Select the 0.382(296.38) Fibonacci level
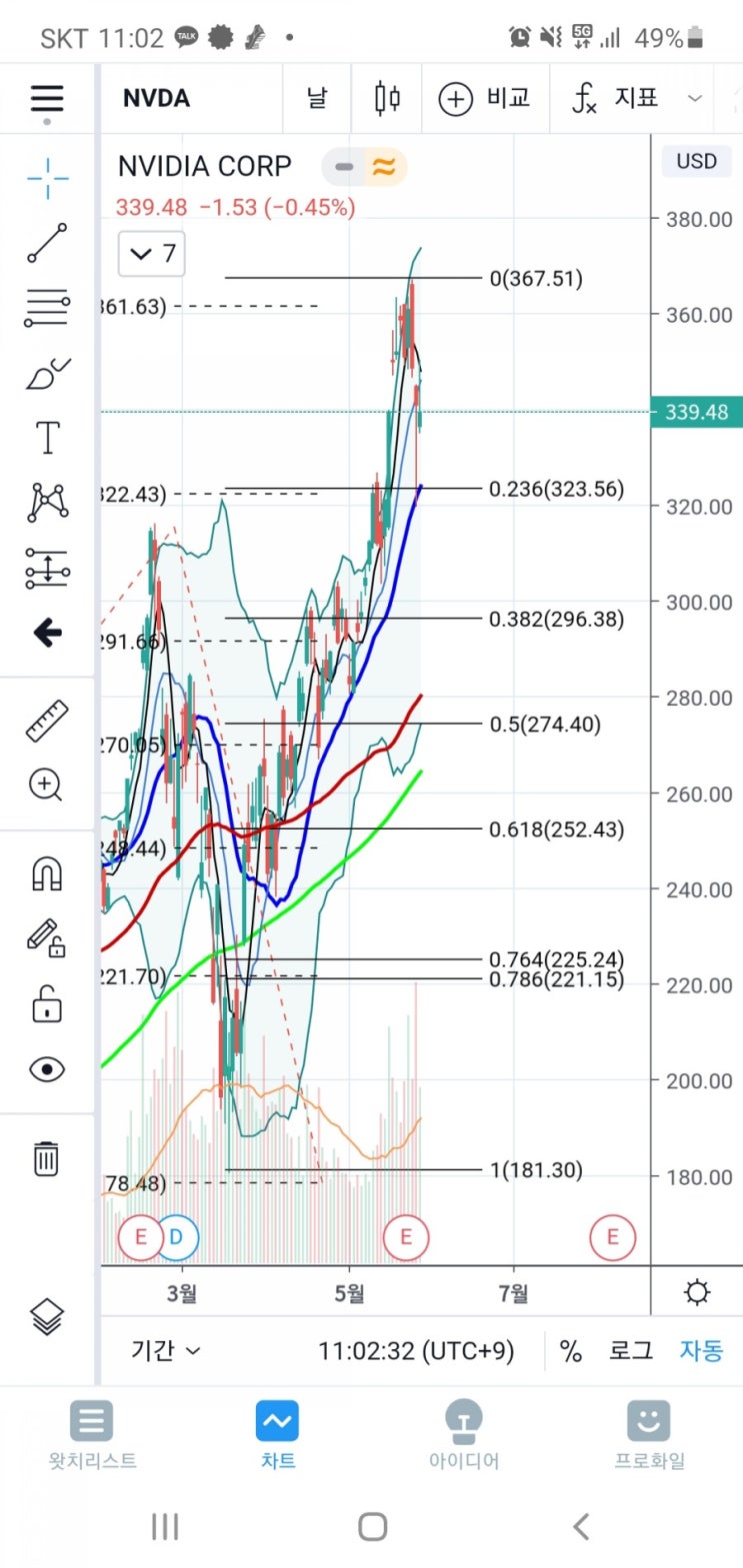The image size is (743, 1568). click(556, 619)
